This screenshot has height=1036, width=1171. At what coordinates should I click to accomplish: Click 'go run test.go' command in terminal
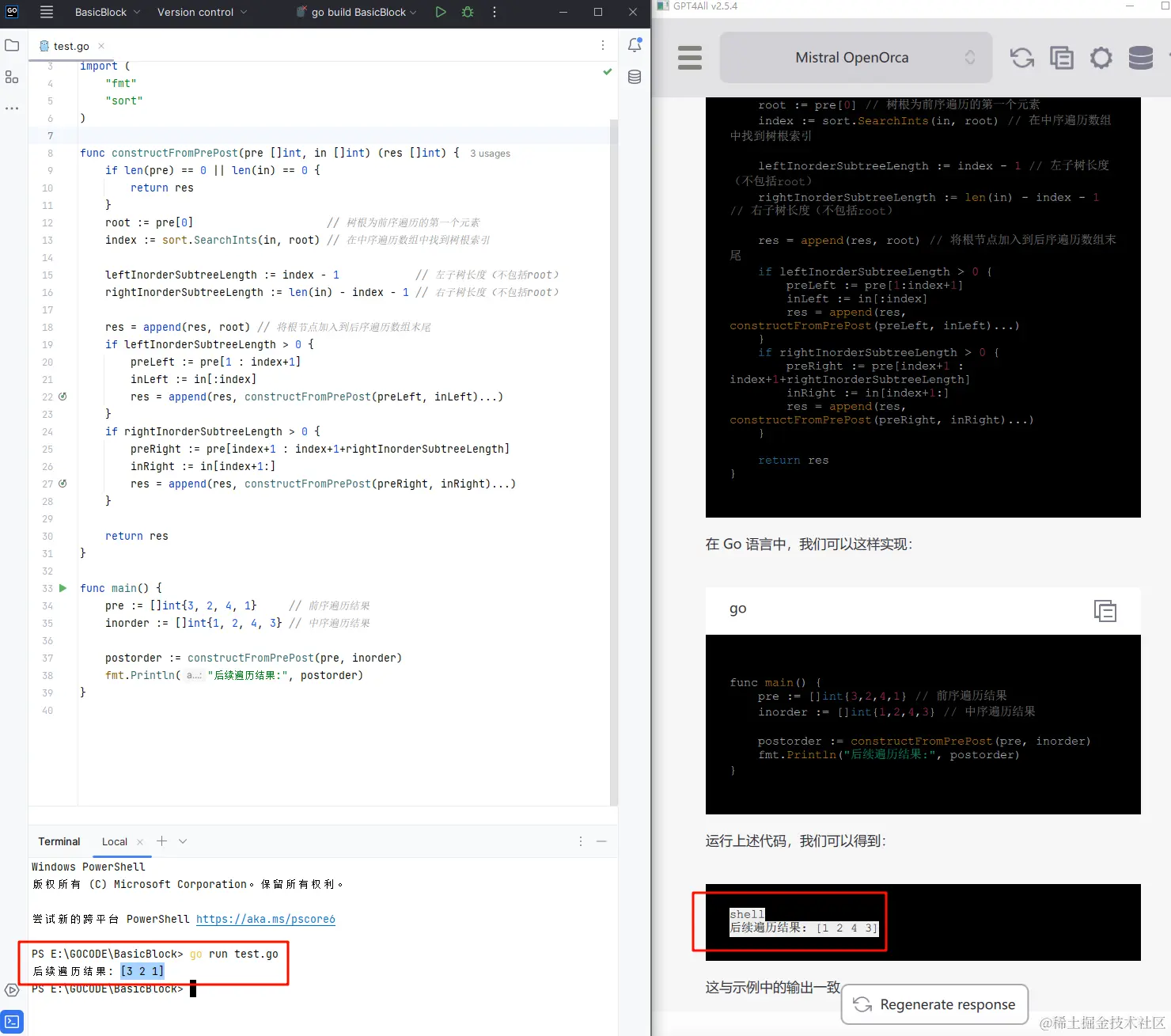coord(234,954)
